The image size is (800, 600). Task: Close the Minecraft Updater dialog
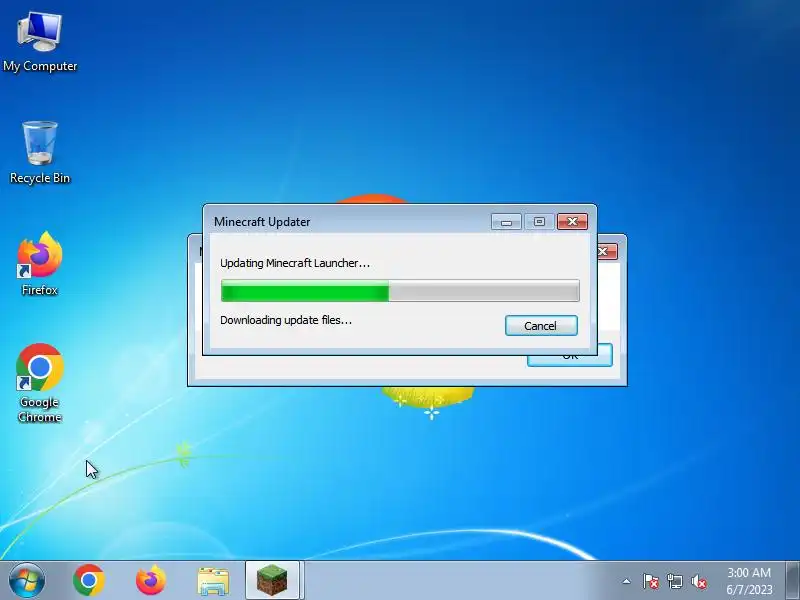(x=572, y=221)
